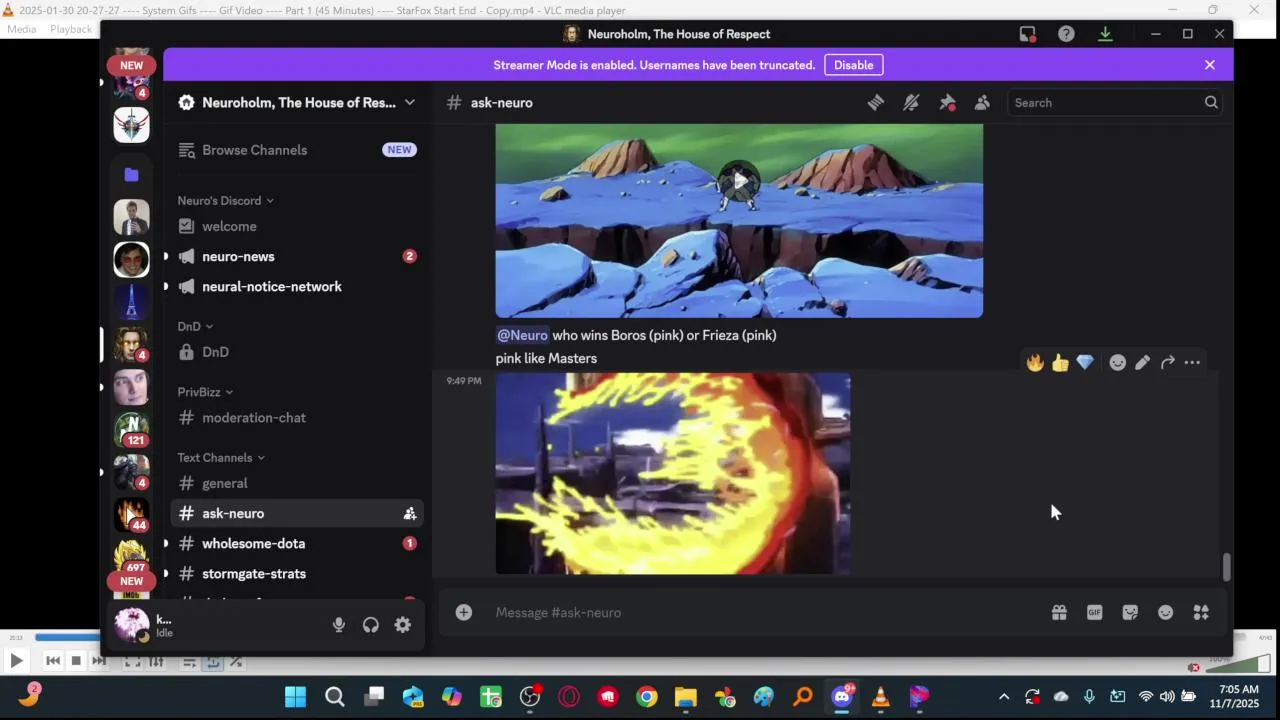Switch to general channel
Viewport: 1280px width, 720px height.
297,483
